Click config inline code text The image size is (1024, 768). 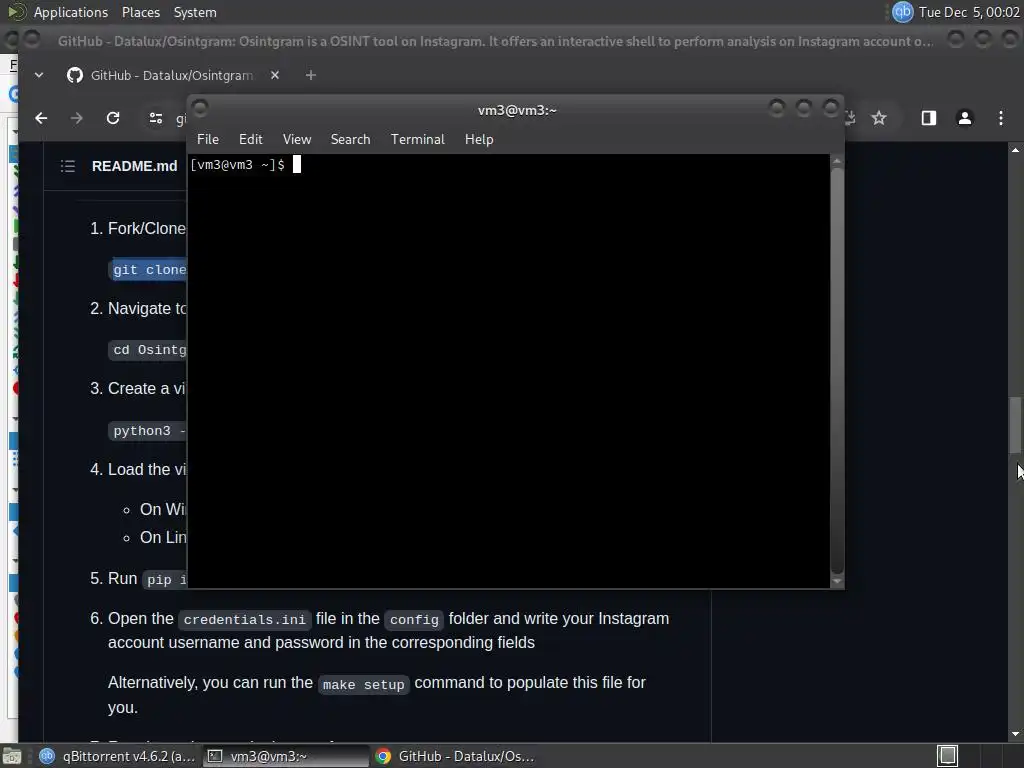tap(414, 619)
